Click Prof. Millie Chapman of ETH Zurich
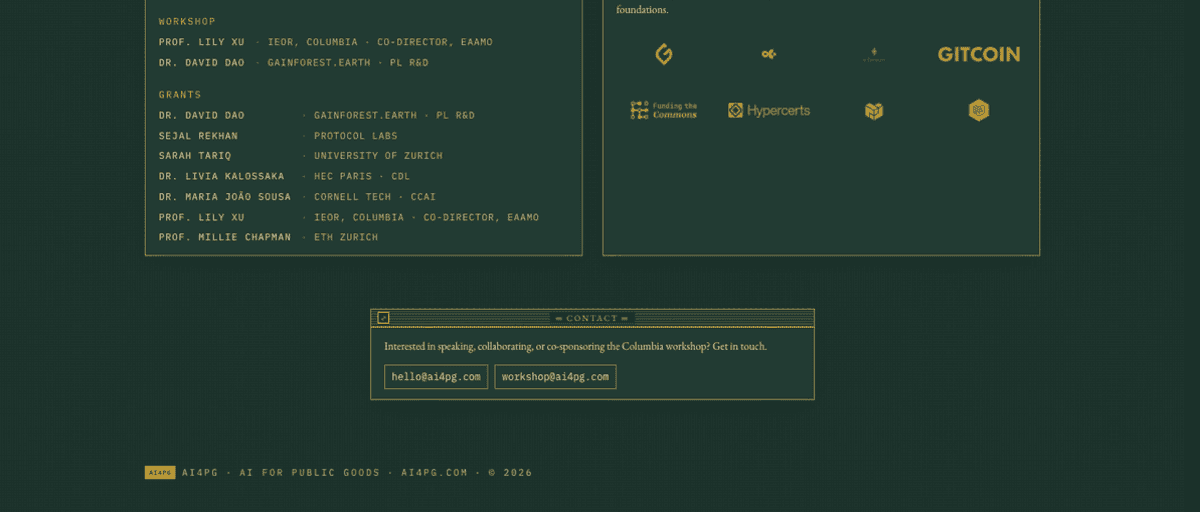The width and height of the screenshot is (1200, 512). tap(224, 237)
